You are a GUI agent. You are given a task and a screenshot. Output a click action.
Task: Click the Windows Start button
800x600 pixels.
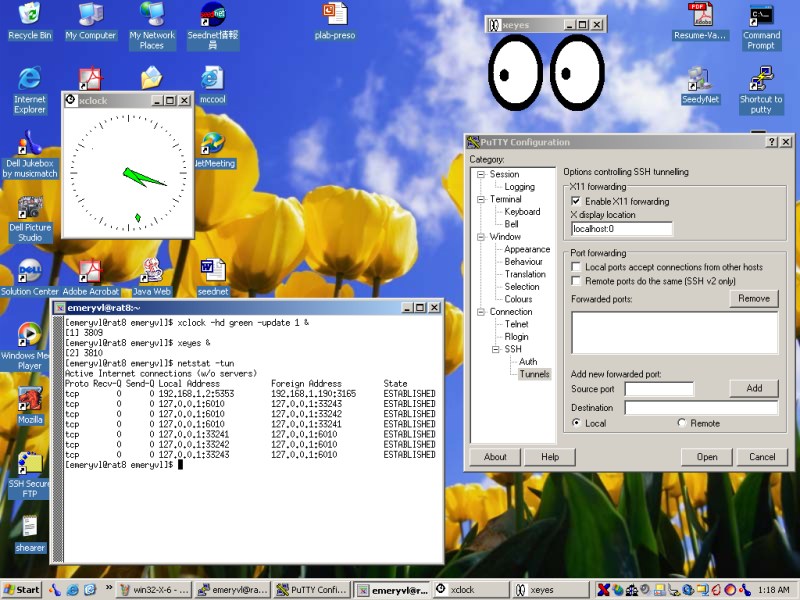click(22, 590)
